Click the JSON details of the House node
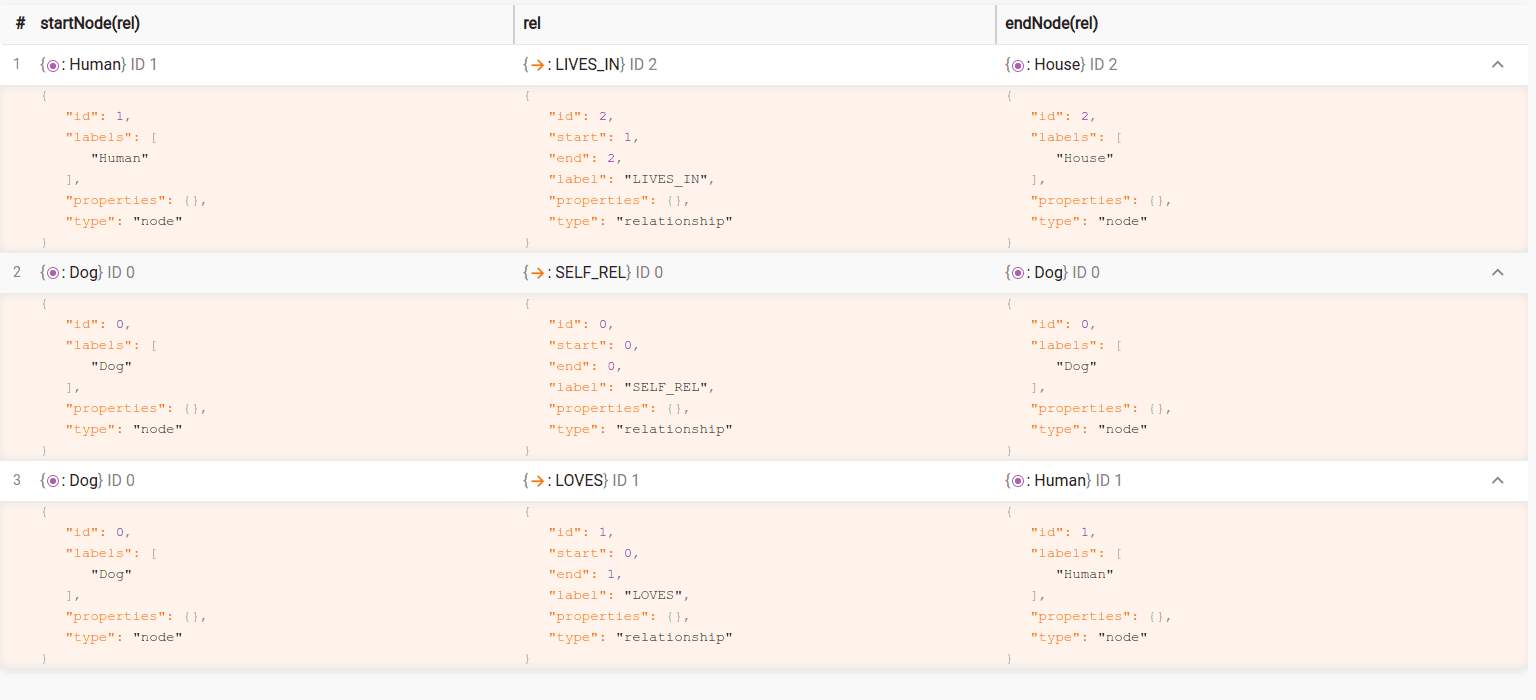 [1100, 170]
